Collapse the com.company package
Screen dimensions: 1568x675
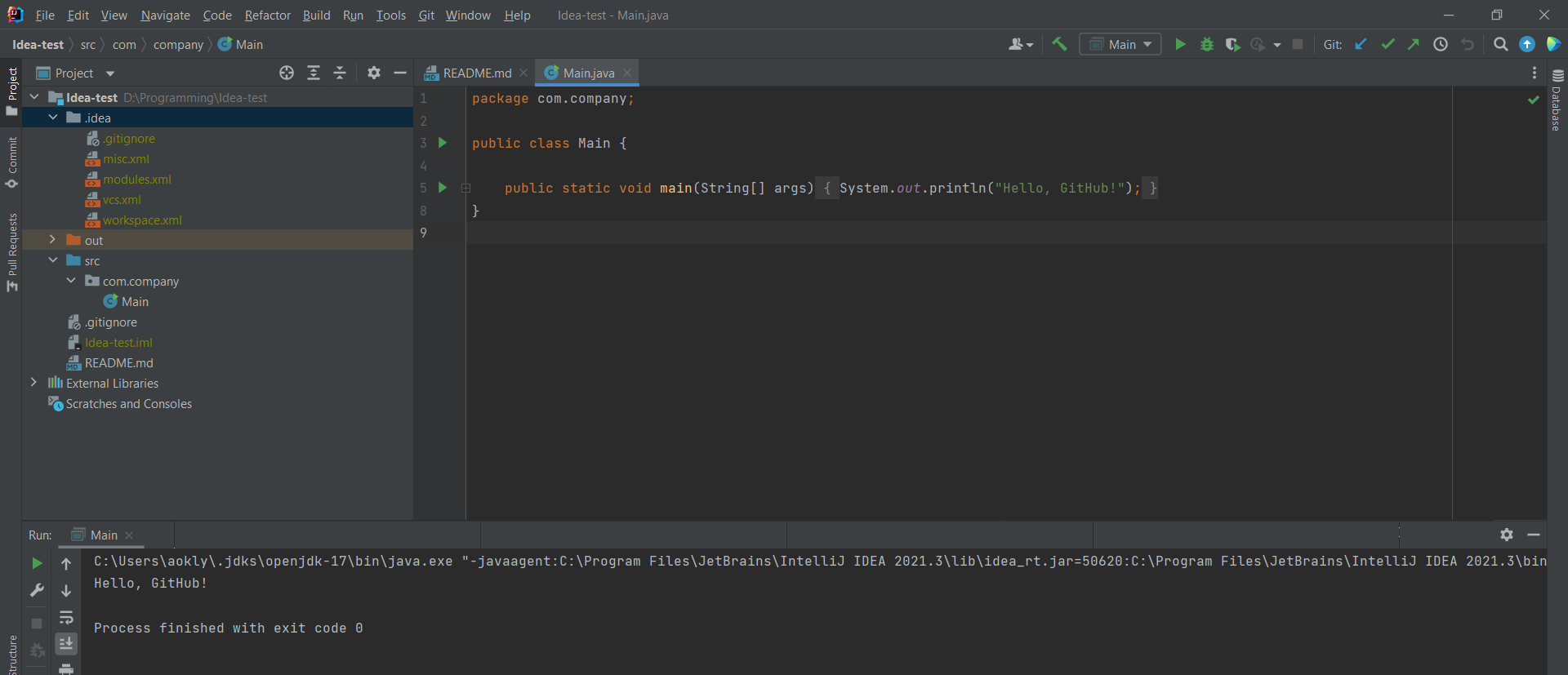(71, 281)
